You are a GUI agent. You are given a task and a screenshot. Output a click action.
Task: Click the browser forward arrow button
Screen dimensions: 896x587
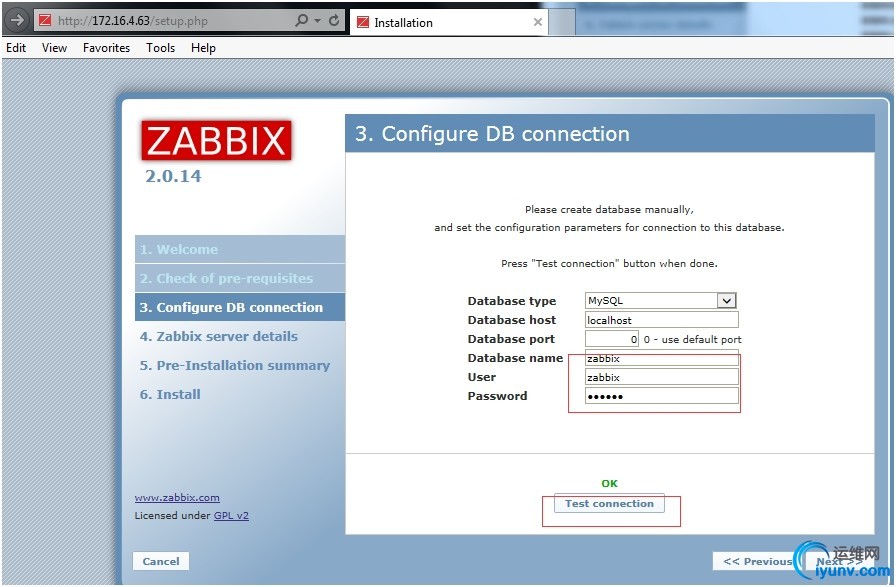pos(17,20)
